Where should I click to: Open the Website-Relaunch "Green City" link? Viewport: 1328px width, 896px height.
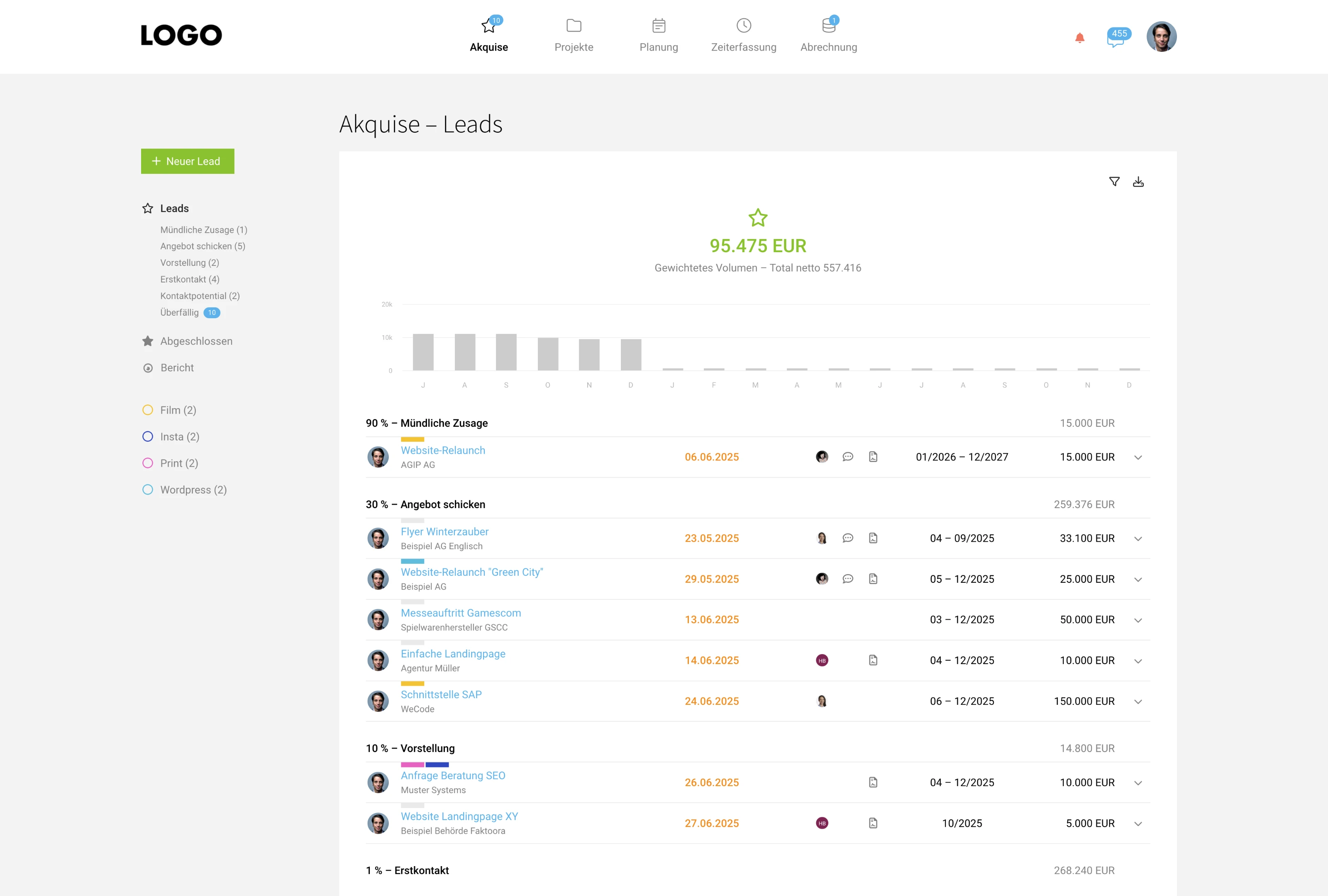point(471,572)
